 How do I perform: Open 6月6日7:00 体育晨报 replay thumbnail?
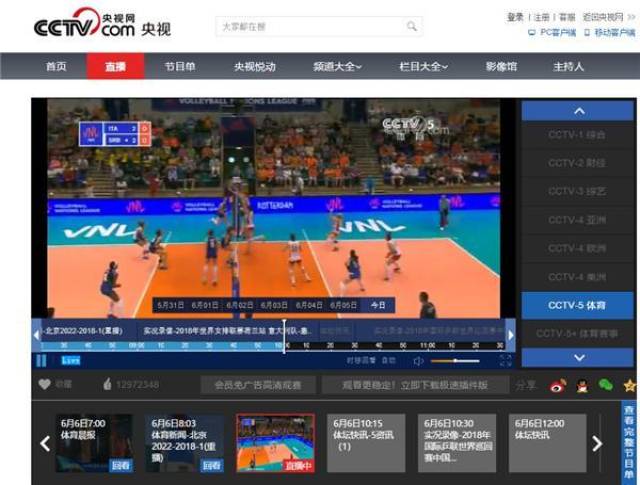94,443
